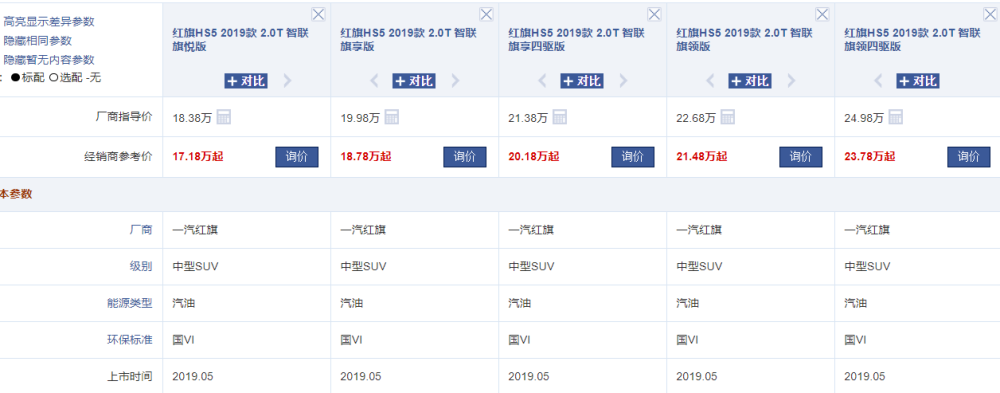Remove the 智联旗悦版 column with its X icon
The image size is (1000, 393).
(x=318, y=14)
